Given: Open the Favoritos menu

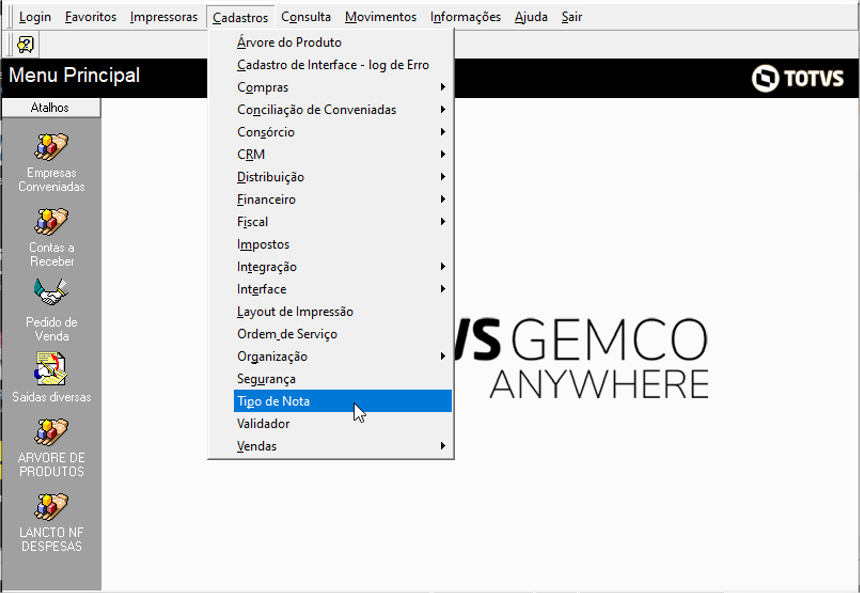Looking at the screenshot, I should click(x=90, y=17).
